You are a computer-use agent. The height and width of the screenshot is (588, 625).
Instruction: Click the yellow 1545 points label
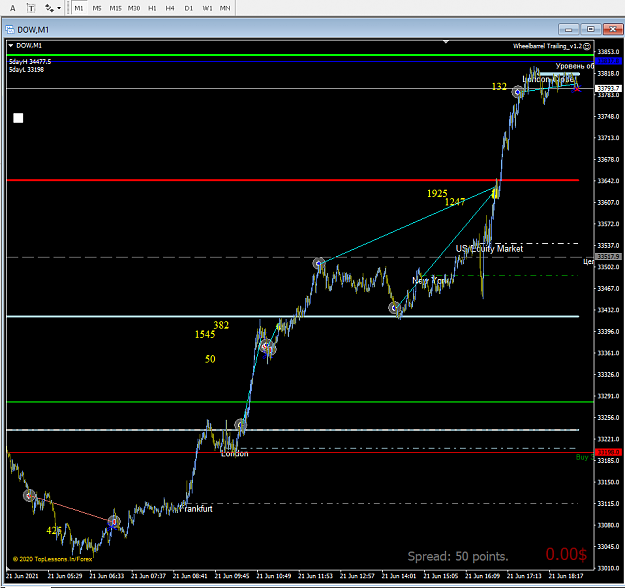click(x=205, y=334)
